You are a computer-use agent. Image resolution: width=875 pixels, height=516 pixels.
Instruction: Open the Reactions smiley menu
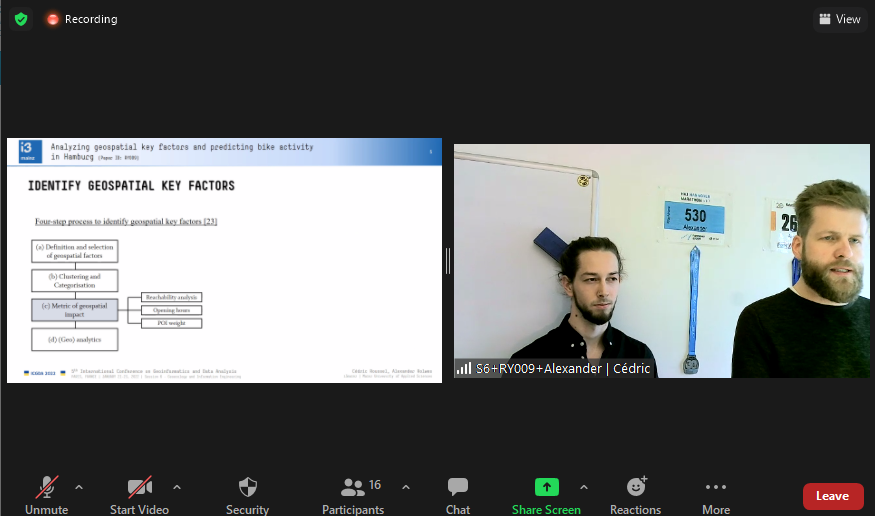pos(636,495)
